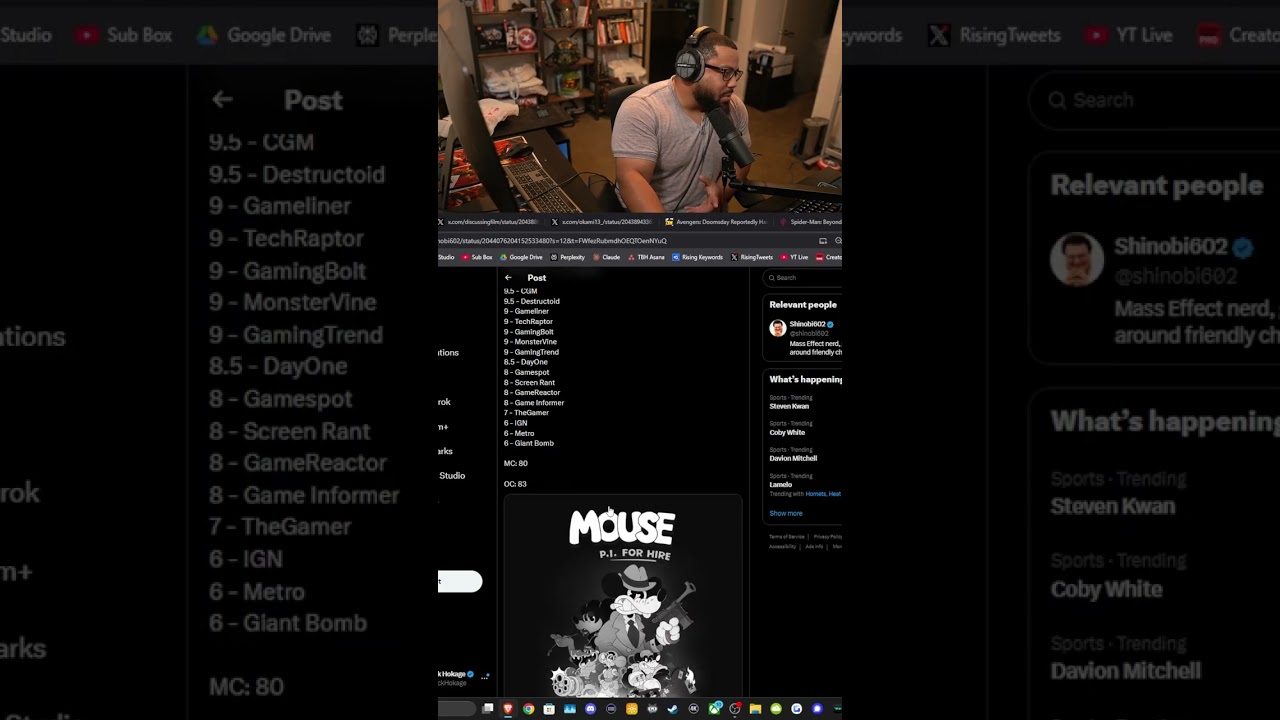Click the X Search field
This screenshot has width=1280, height=720.
(x=802, y=278)
